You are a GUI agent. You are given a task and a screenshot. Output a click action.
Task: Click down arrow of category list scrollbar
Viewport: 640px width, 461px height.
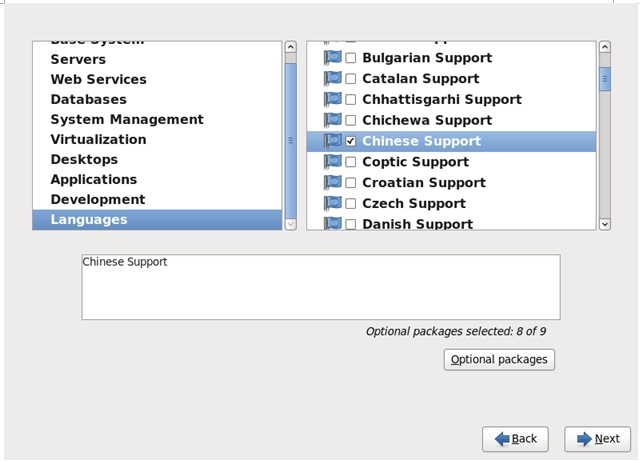coord(291,224)
